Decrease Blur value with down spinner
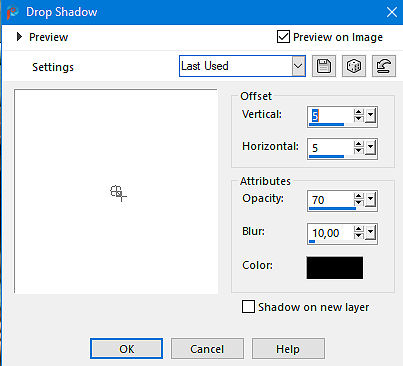 coord(359,236)
